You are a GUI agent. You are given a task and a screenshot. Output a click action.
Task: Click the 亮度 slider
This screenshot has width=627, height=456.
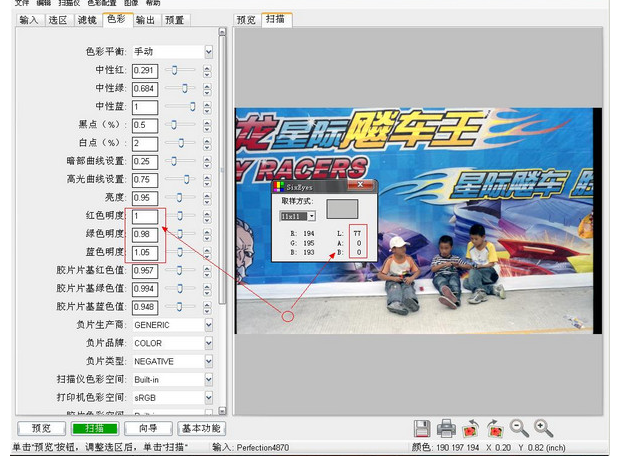[179, 197]
